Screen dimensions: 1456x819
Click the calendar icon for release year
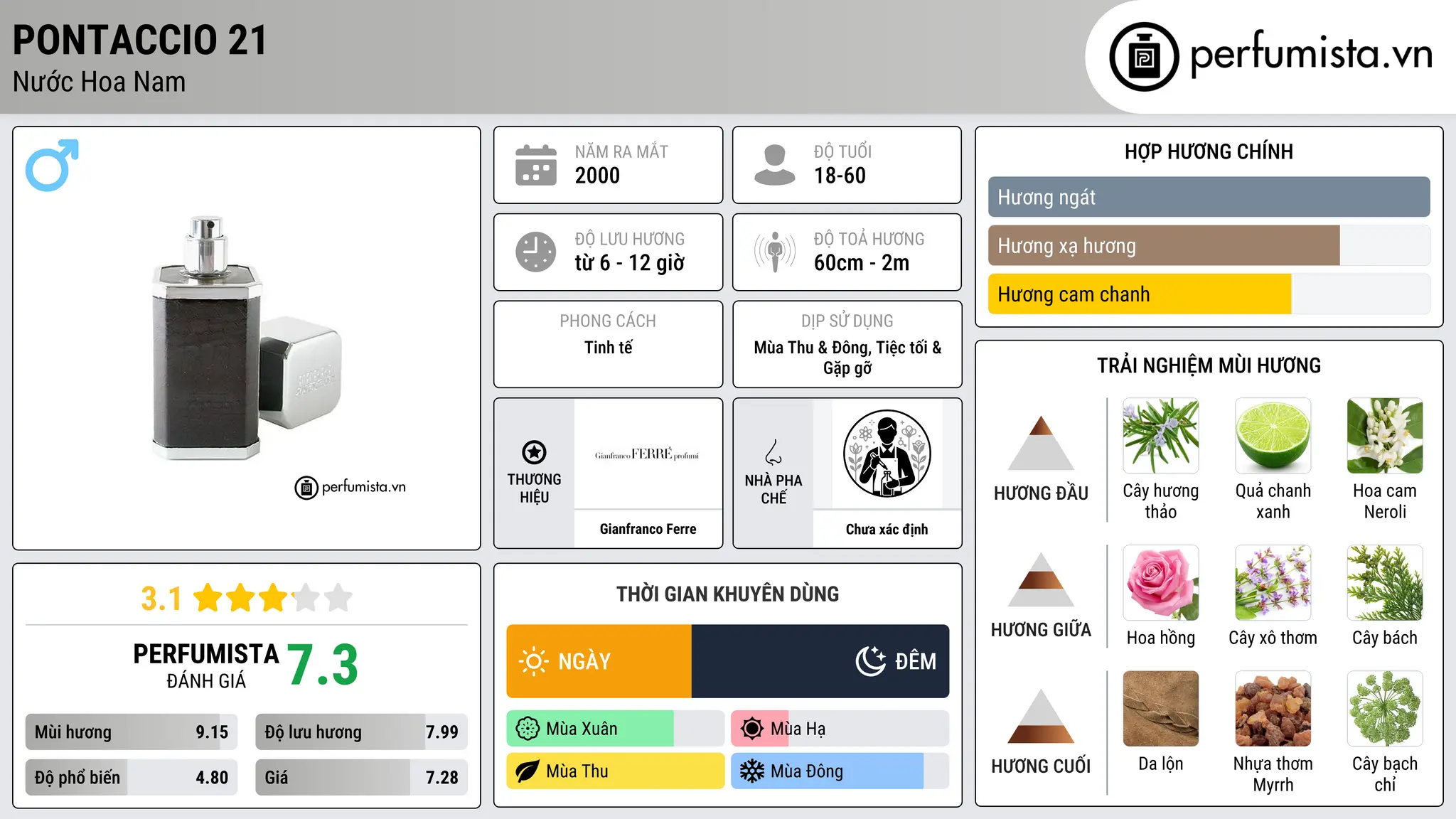pos(536,165)
